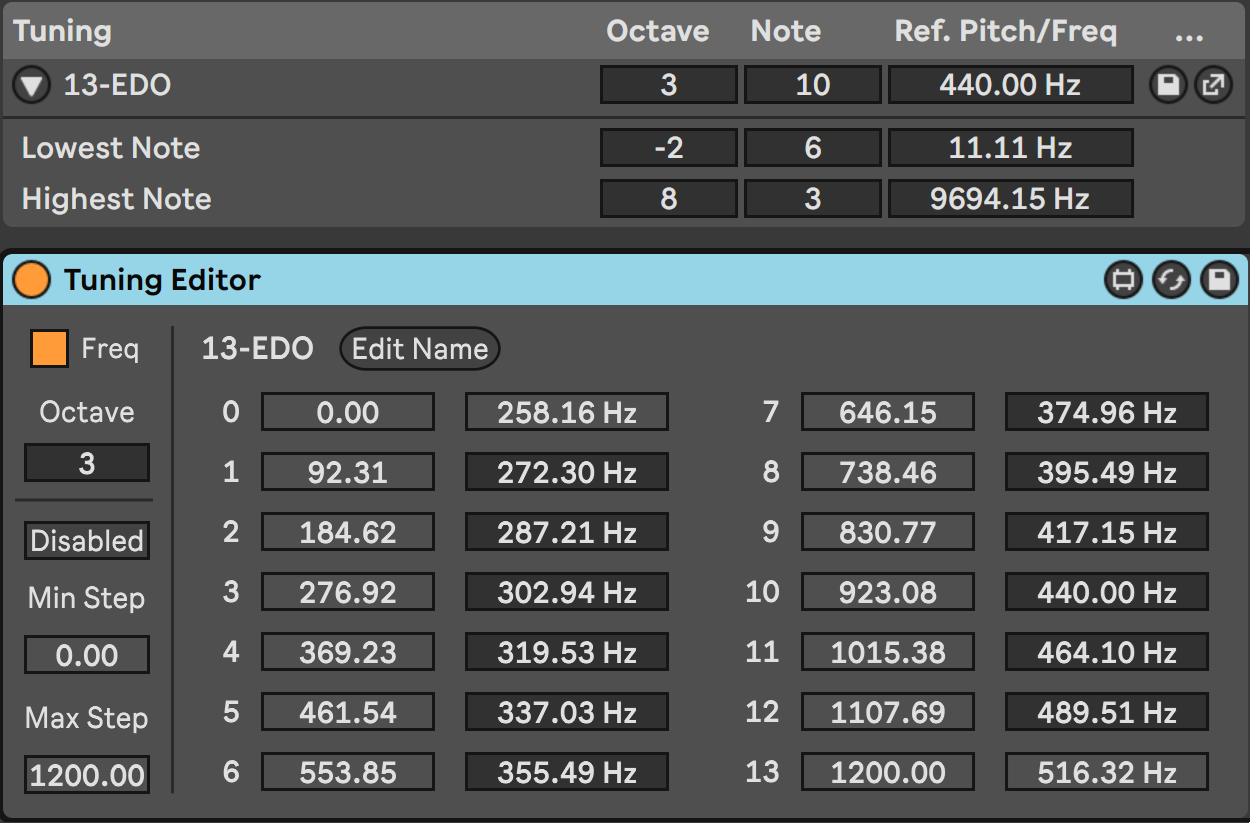Screen dimensions: 1250x823
Task: Select the Ref. Pitch/Freq 440.00 Hz field
Action: coord(1010,85)
